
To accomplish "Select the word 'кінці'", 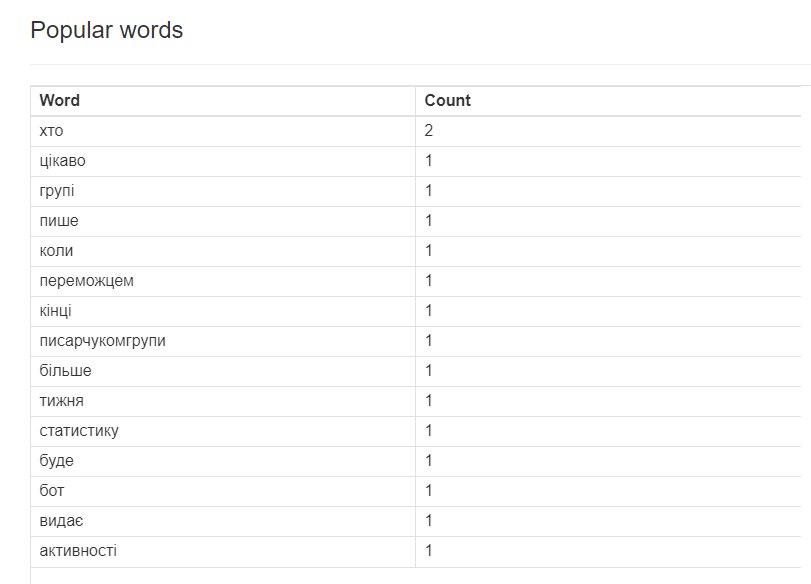I will 55,311.
